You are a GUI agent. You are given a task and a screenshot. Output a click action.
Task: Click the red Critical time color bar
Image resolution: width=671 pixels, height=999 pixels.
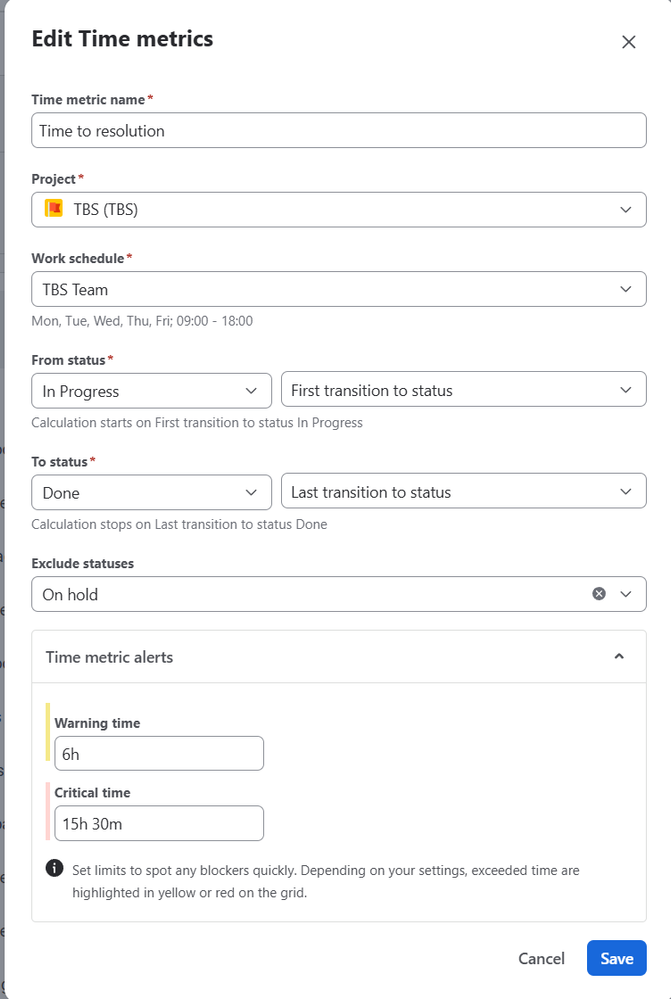(x=48, y=811)
